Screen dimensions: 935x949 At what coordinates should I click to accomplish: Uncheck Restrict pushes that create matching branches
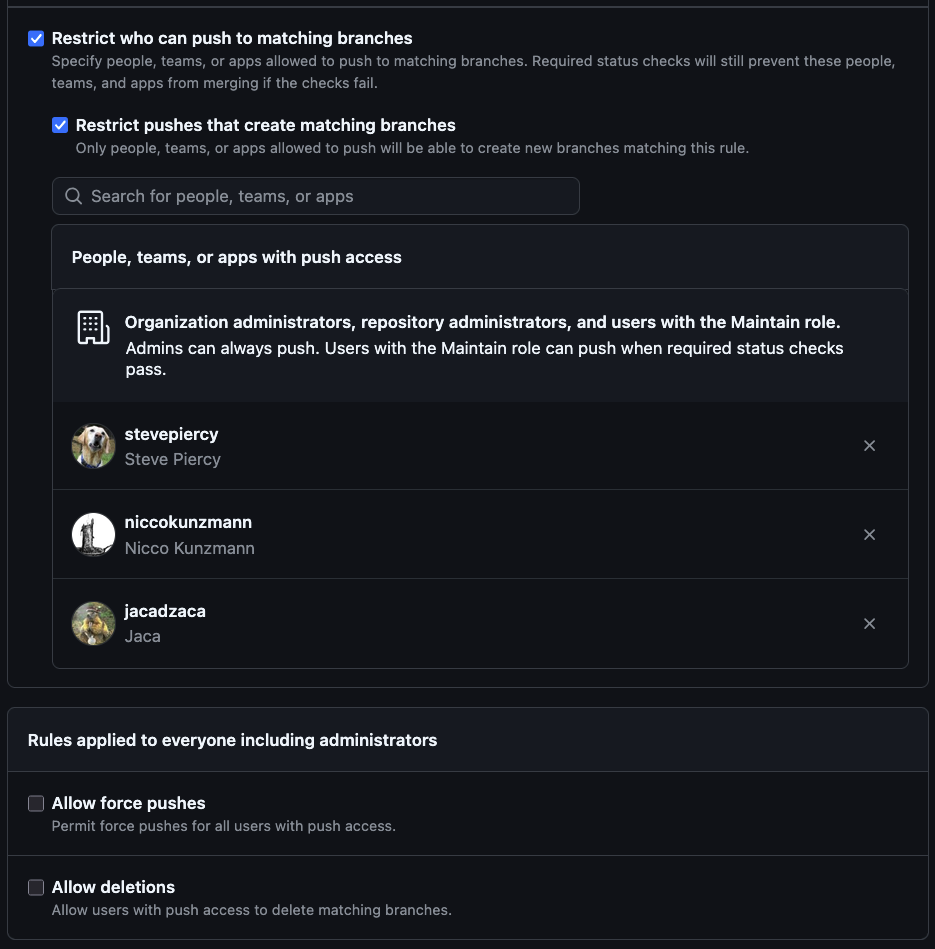point(60,126)
